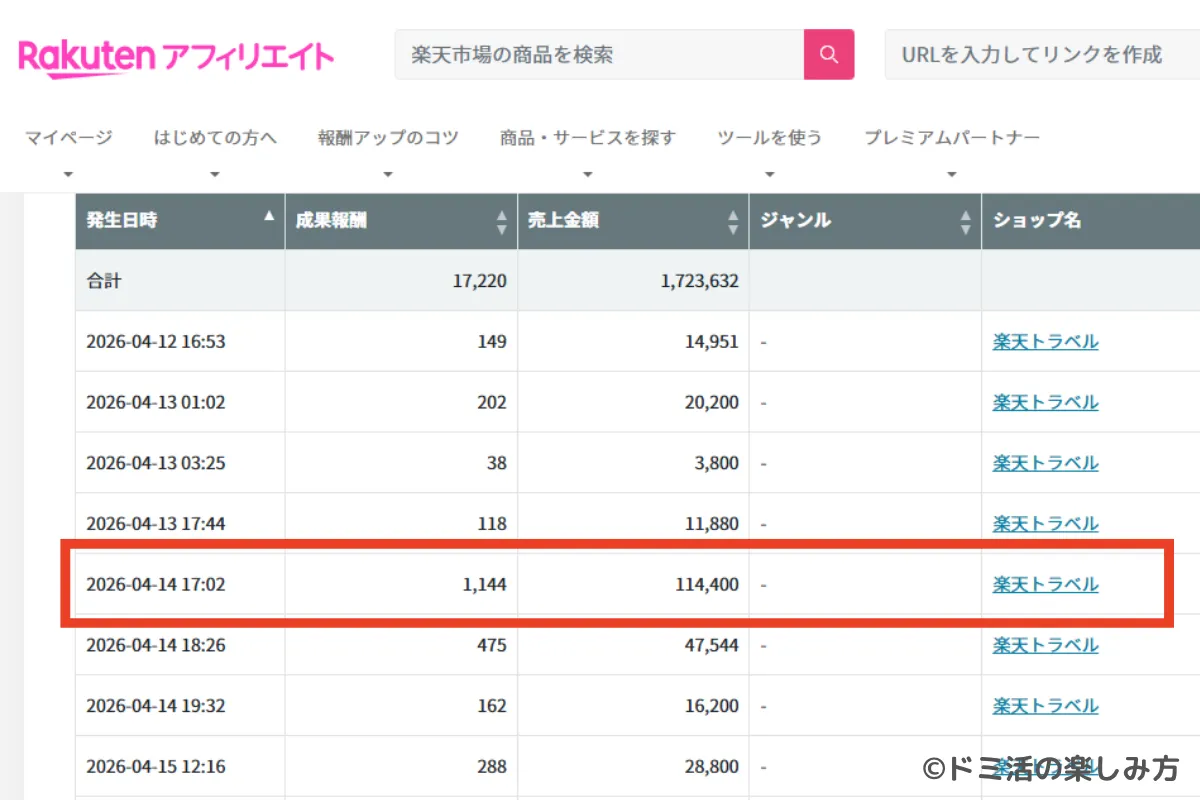Open the プレミアムパートナー menu
Screen dimensions: 1200x800
tap(952, 138)
